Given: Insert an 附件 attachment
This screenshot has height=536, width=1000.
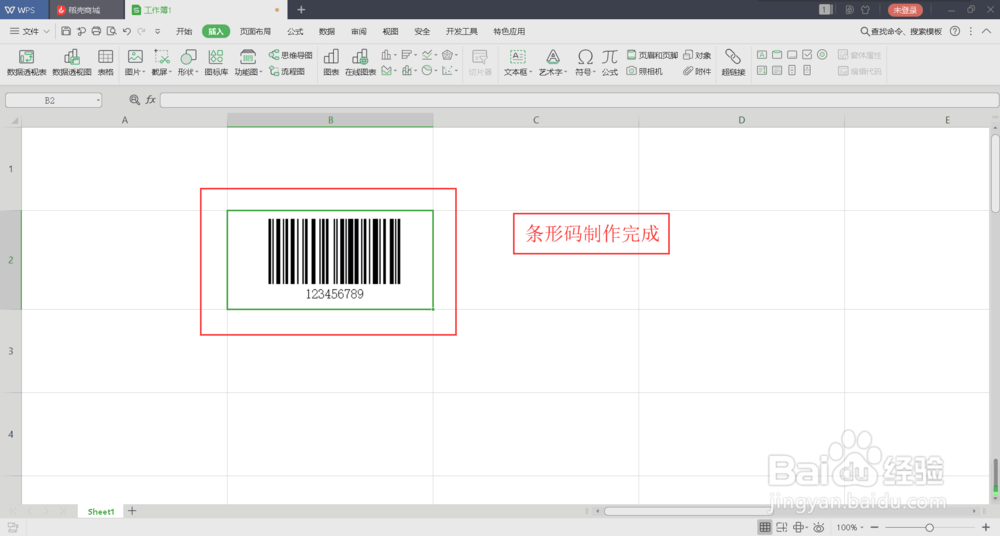Looking at the screenshot, I should click(x=698, y=71).
